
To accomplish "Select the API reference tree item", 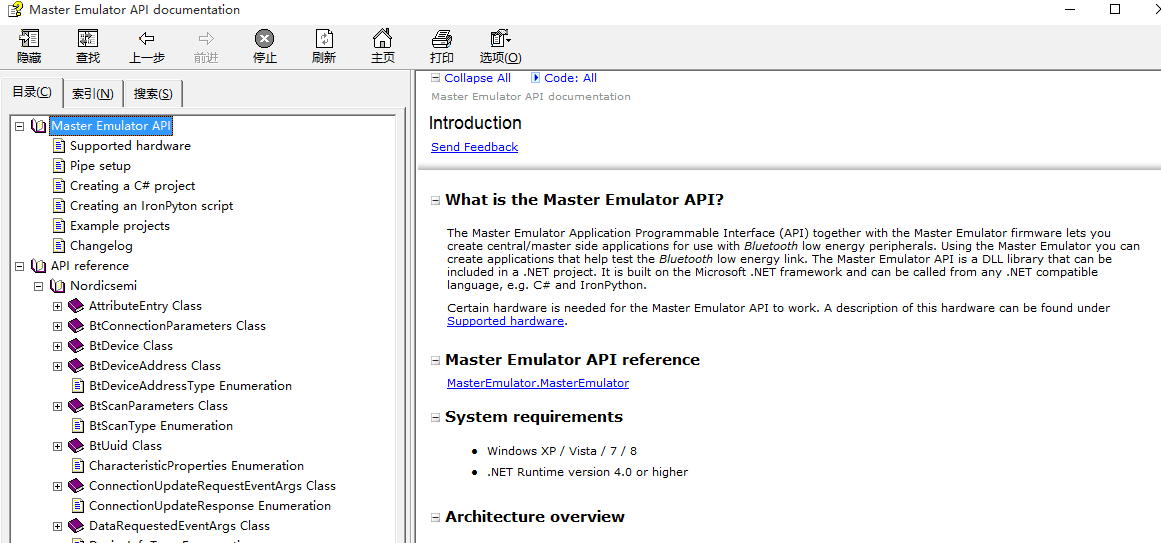I will [x=90, y=266].
